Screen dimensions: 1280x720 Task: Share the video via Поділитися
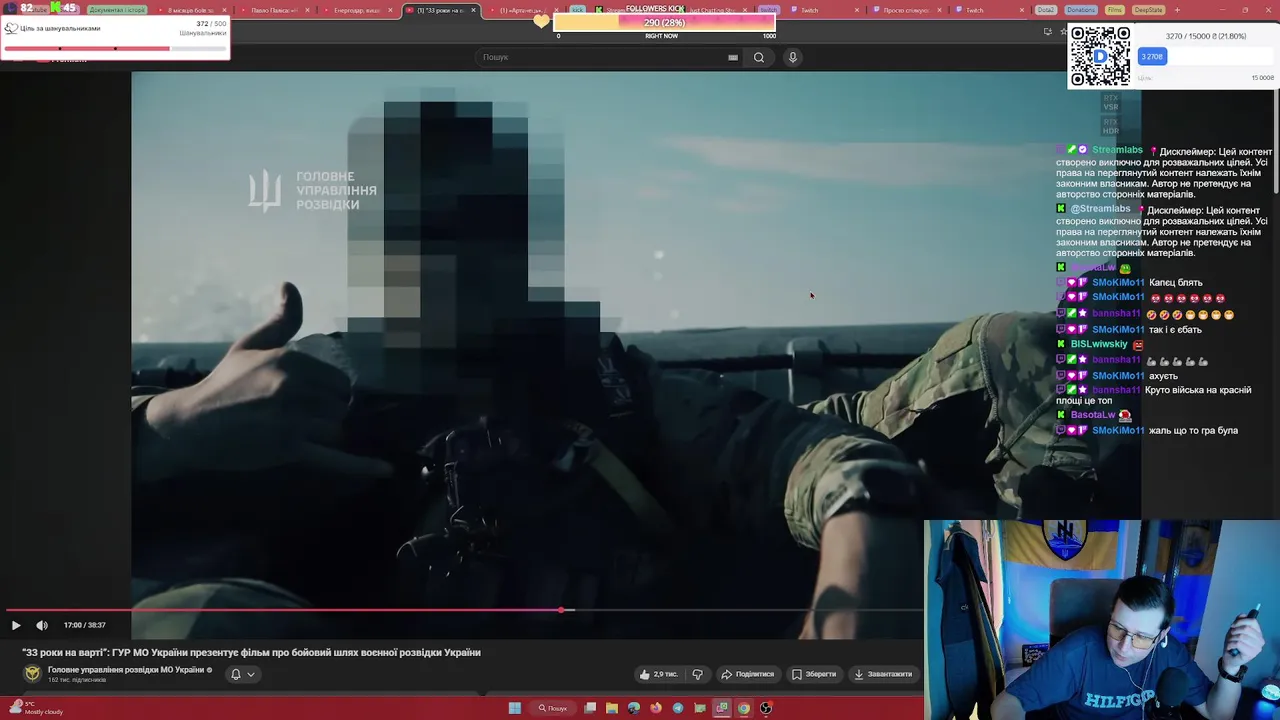coord(748,674)
